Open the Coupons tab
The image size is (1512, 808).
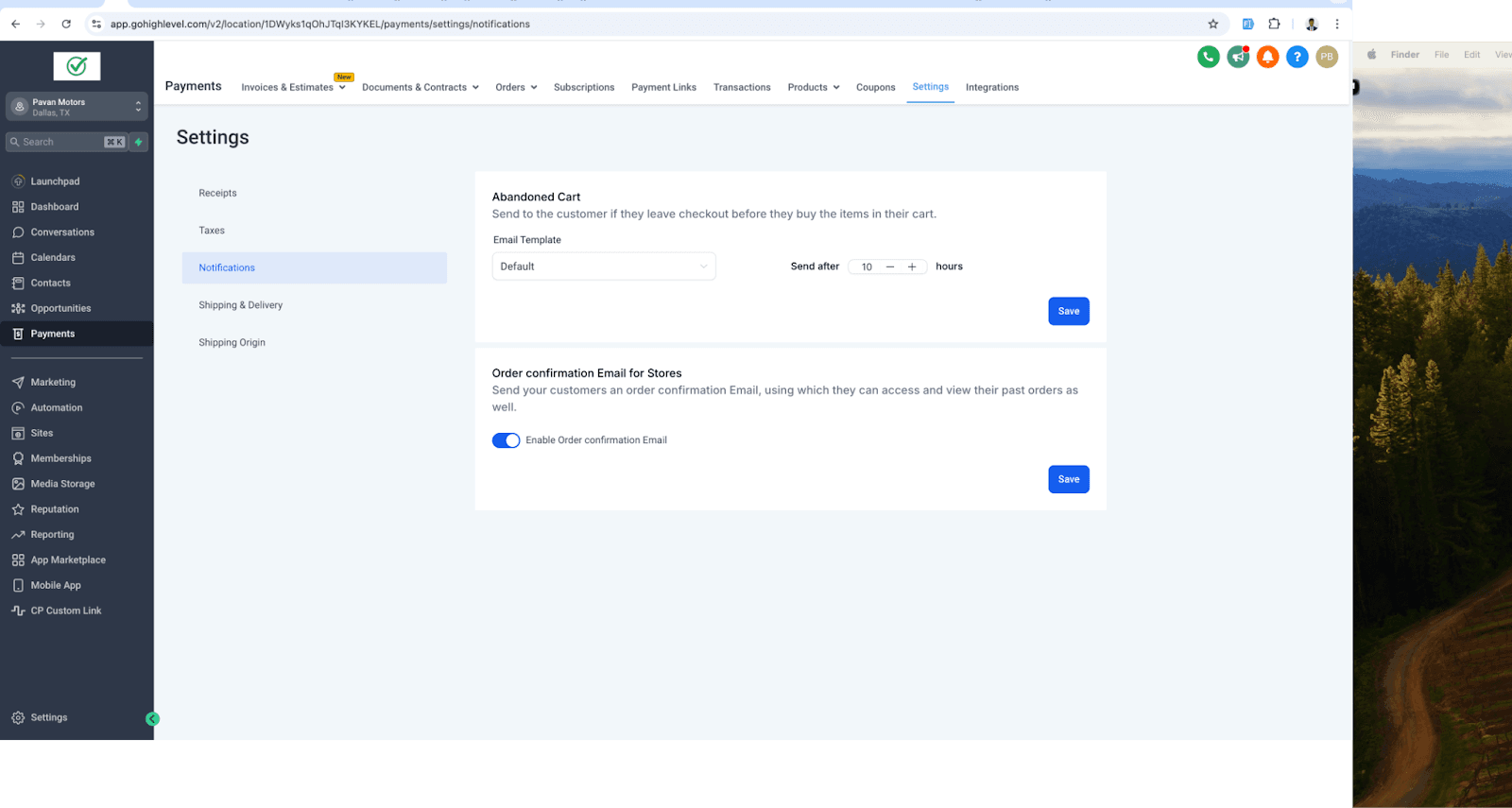pyautogui.click(x=875, y=87)
